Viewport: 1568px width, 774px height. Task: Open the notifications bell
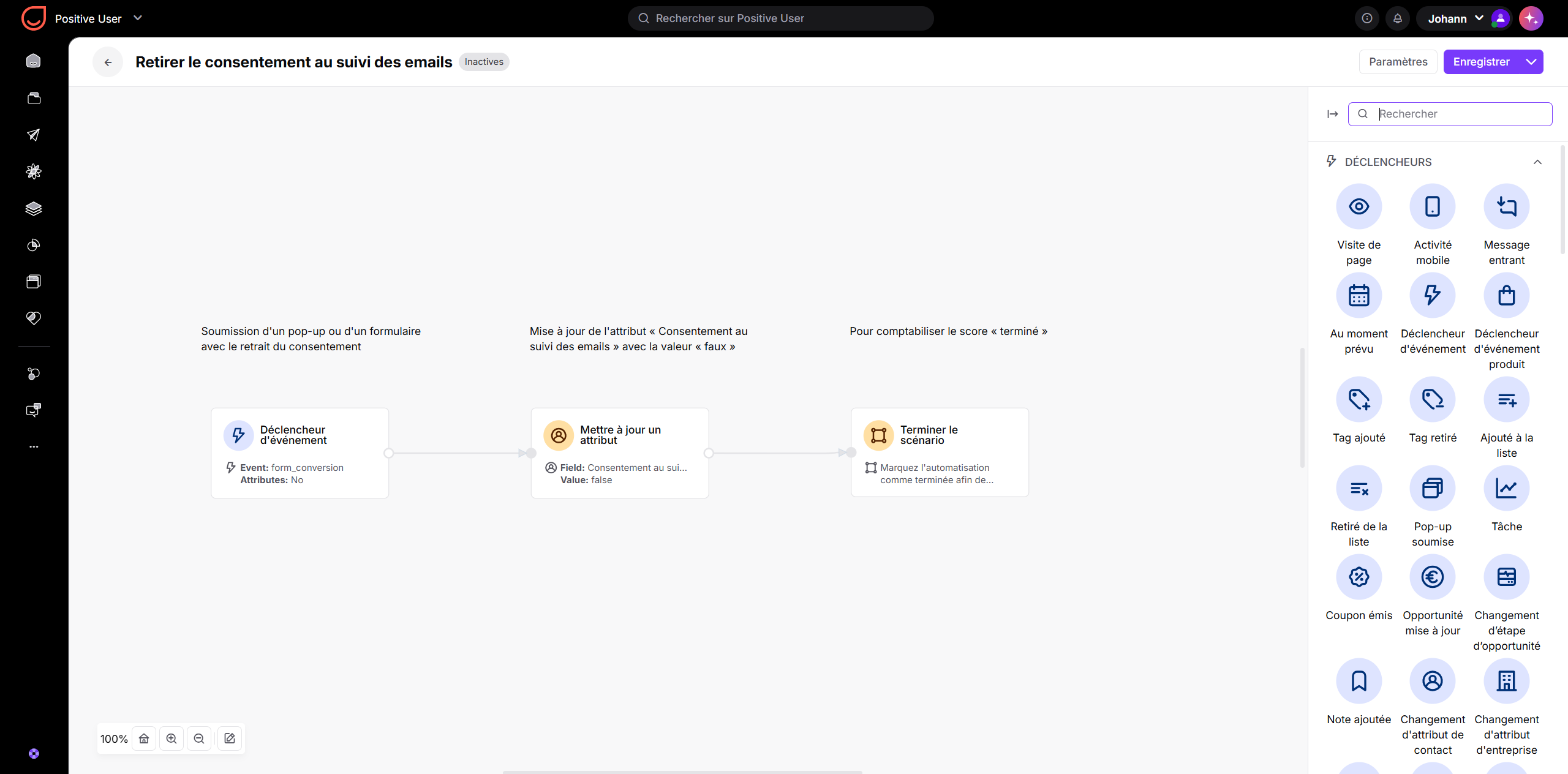(1397, 18)
